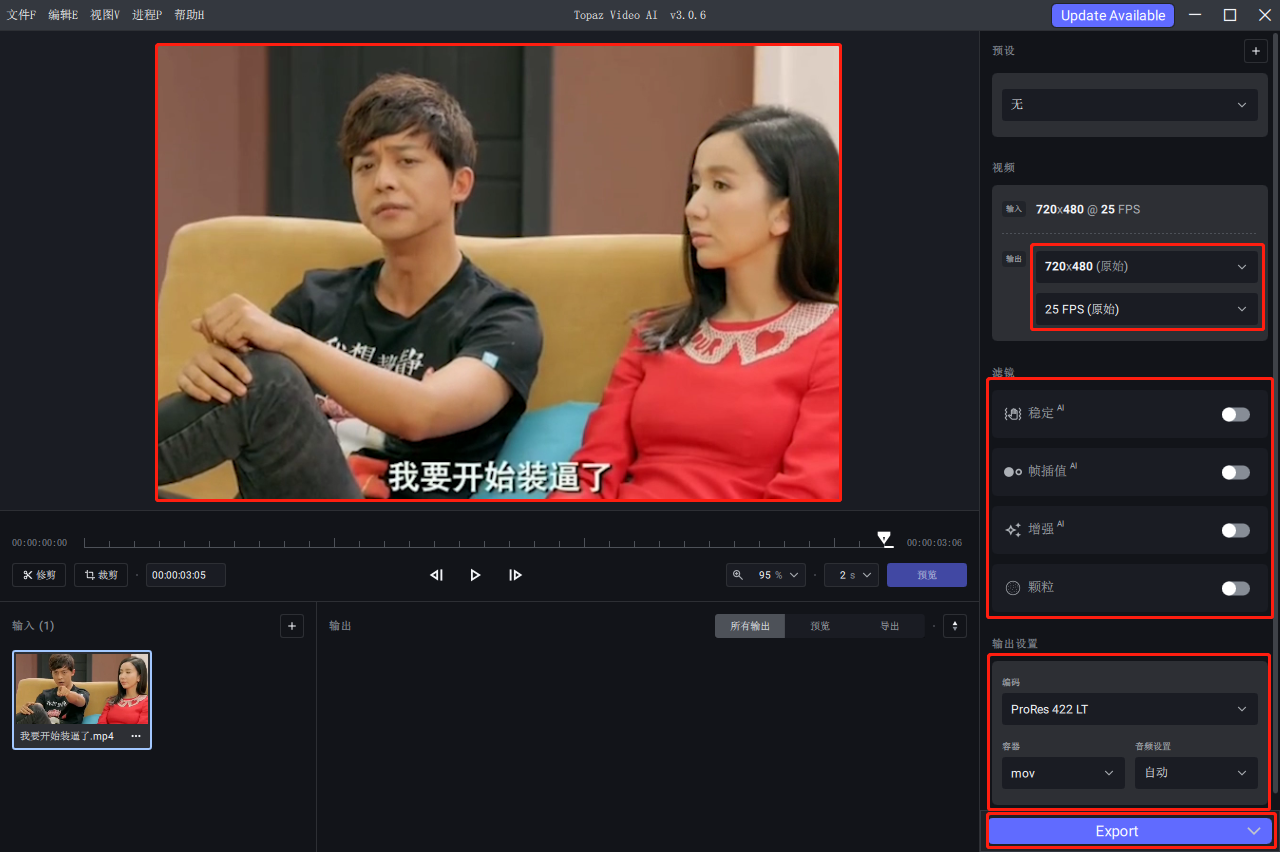Click the Export button
The height and width of the screenshot is (852, 1280).
[1116, 831]
